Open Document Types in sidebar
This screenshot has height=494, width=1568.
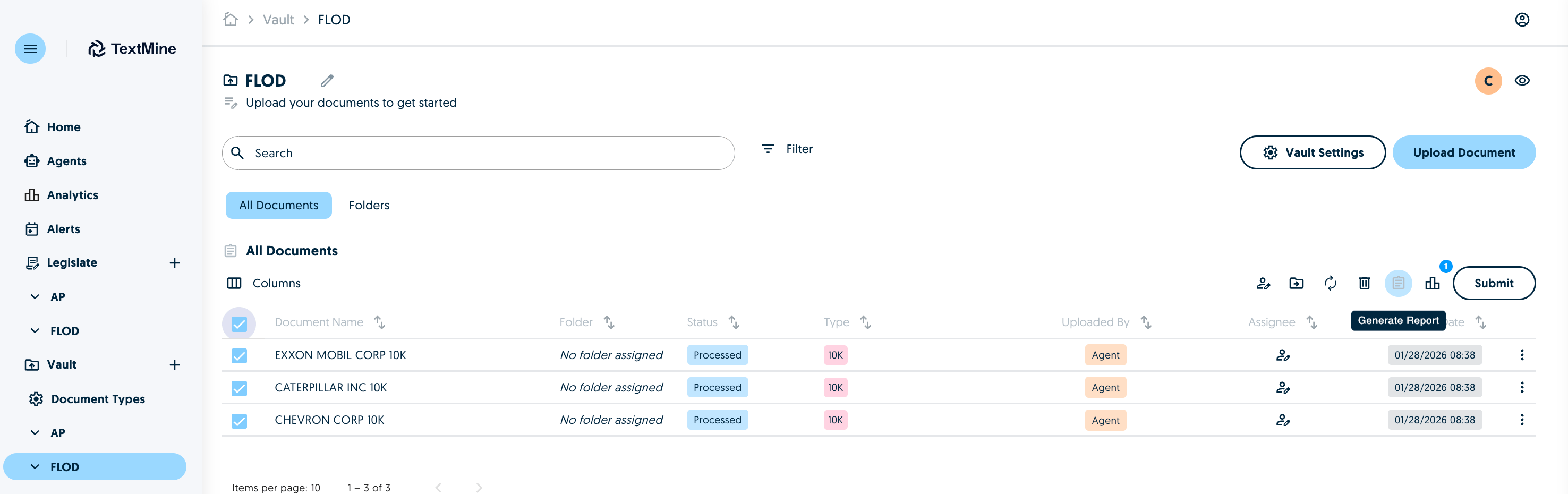point(87,399)
